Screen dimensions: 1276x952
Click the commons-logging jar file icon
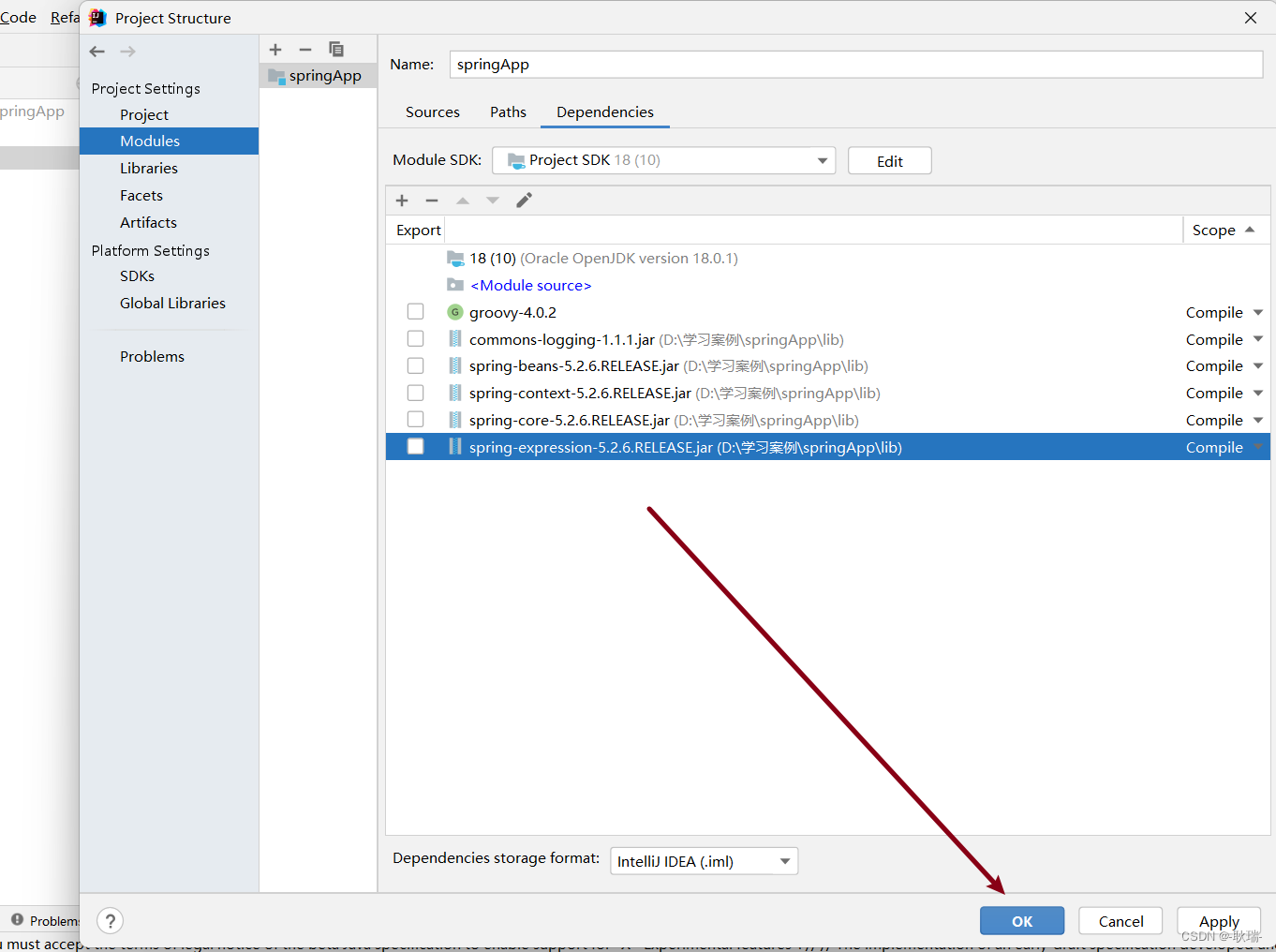(455, 339)
